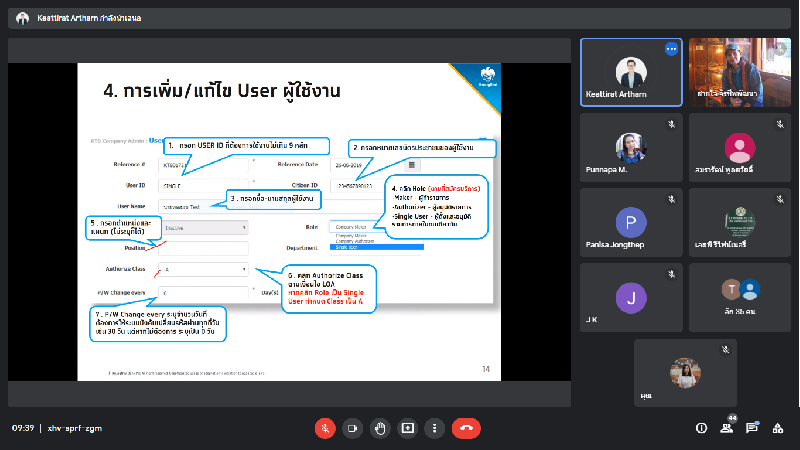Click the presenter avatar in top bar
This screenshot has width=800, height=450.
pyautogui.click(x=22, y=18)
